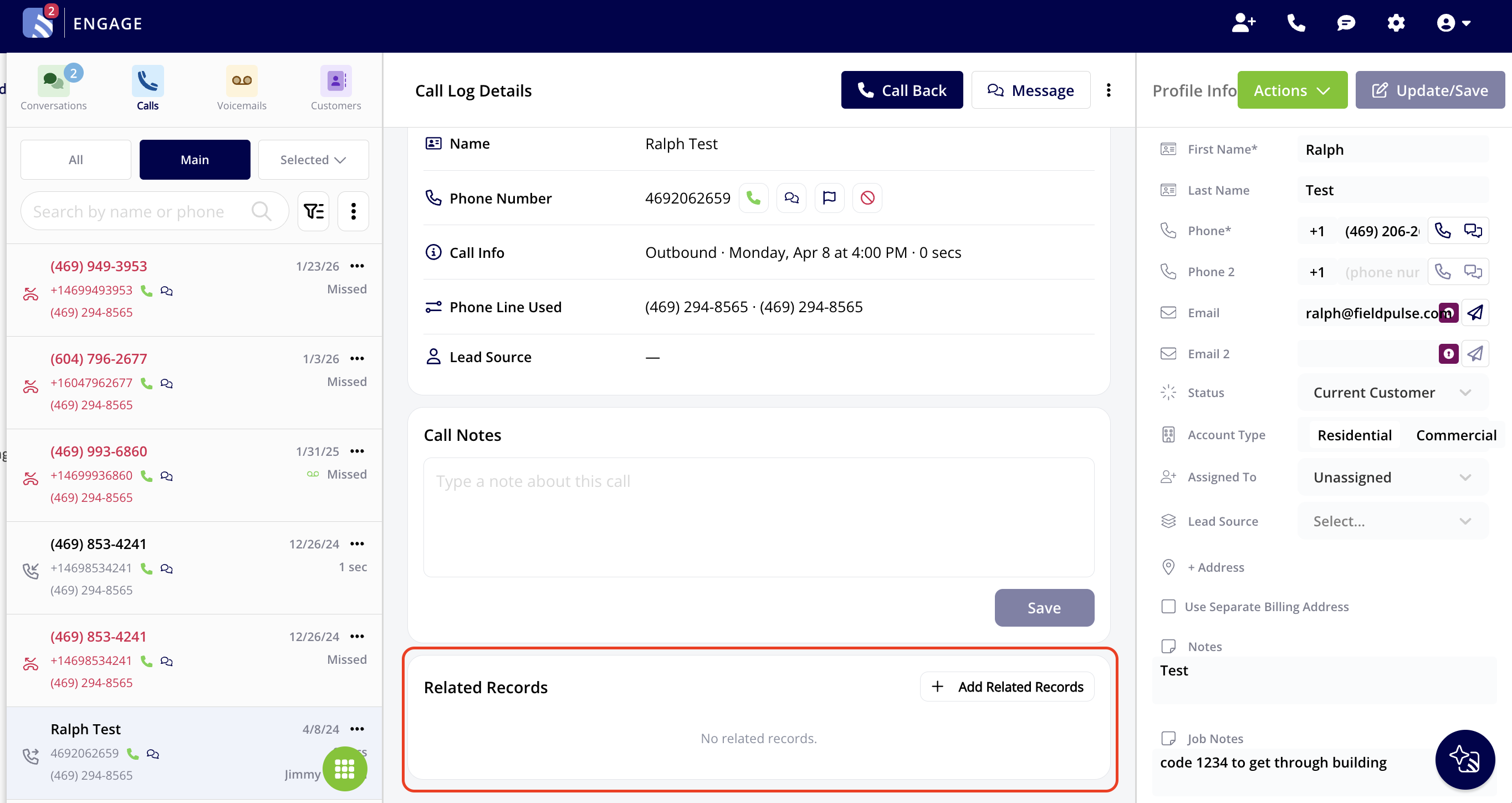
Task: Switch to Customers tab
Action: (336, 88)
